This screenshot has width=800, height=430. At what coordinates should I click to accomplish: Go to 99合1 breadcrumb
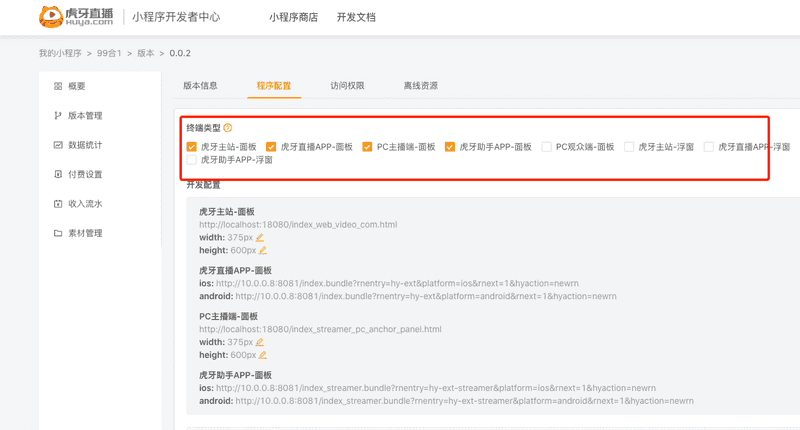point(109,54)
